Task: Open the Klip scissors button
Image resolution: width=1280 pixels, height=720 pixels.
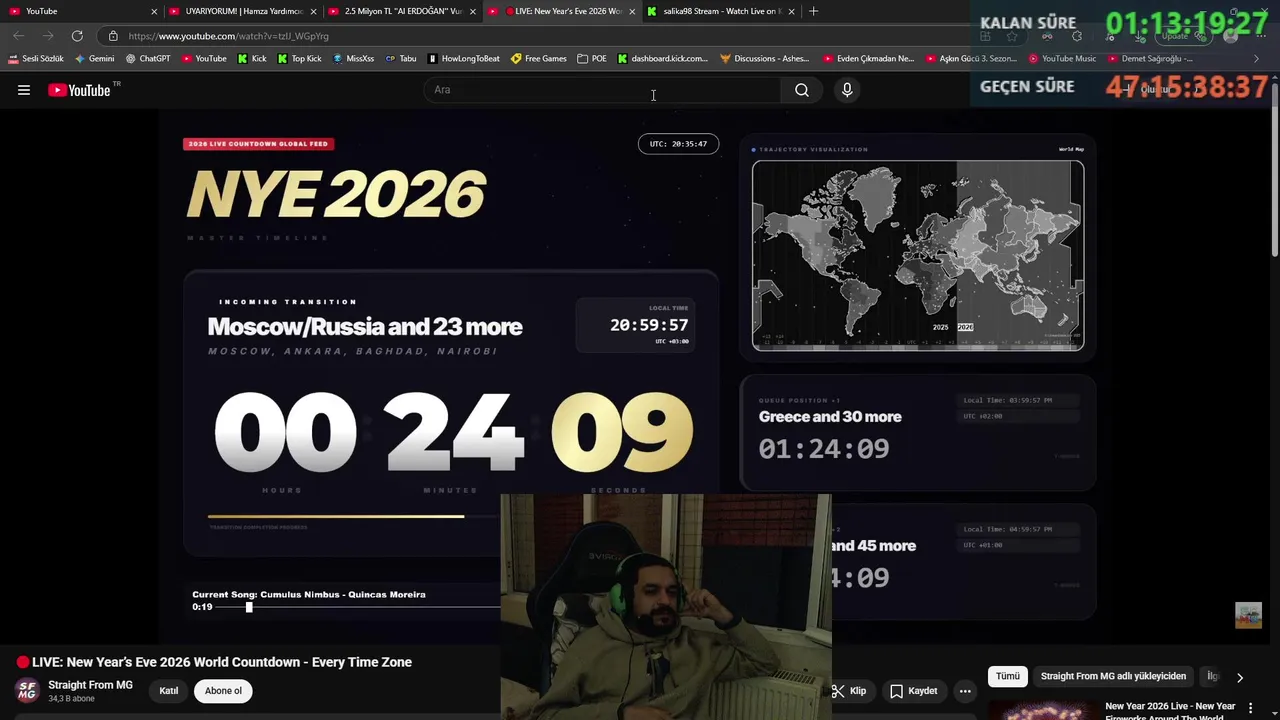Action: (x=849, y=691)
